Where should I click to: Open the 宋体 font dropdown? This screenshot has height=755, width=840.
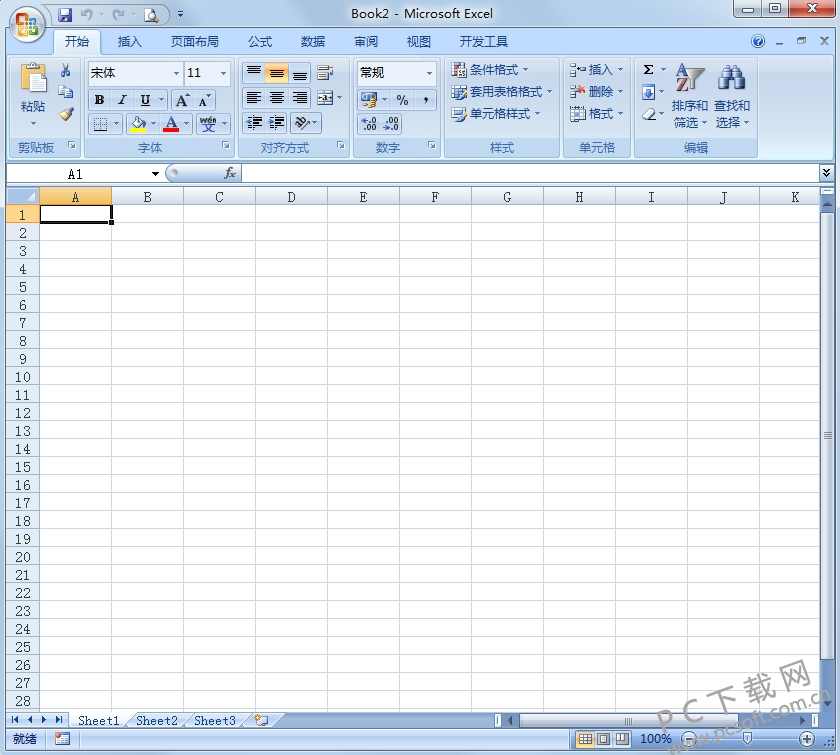174,72
